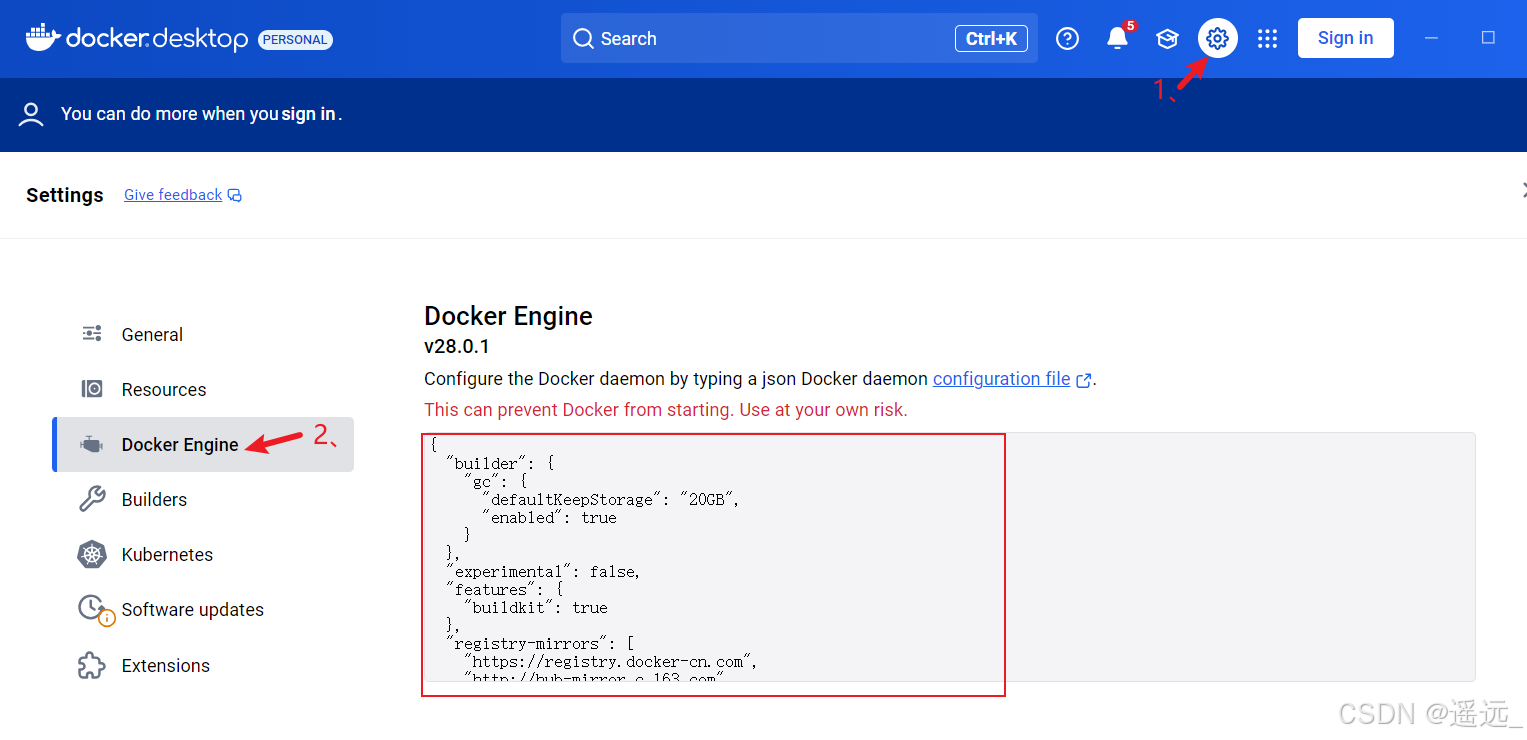Click the General sliders icon
This screenshot has height=740, width=1527.
pos(92,334)
